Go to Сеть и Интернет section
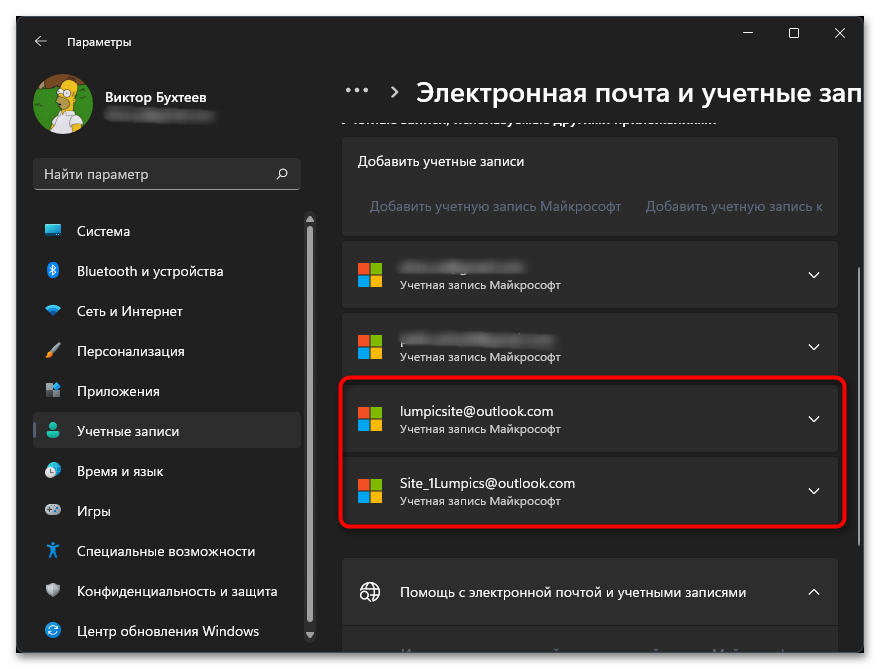Image resolution: width=880 pixels, height=669 pixels. (167, 311)
